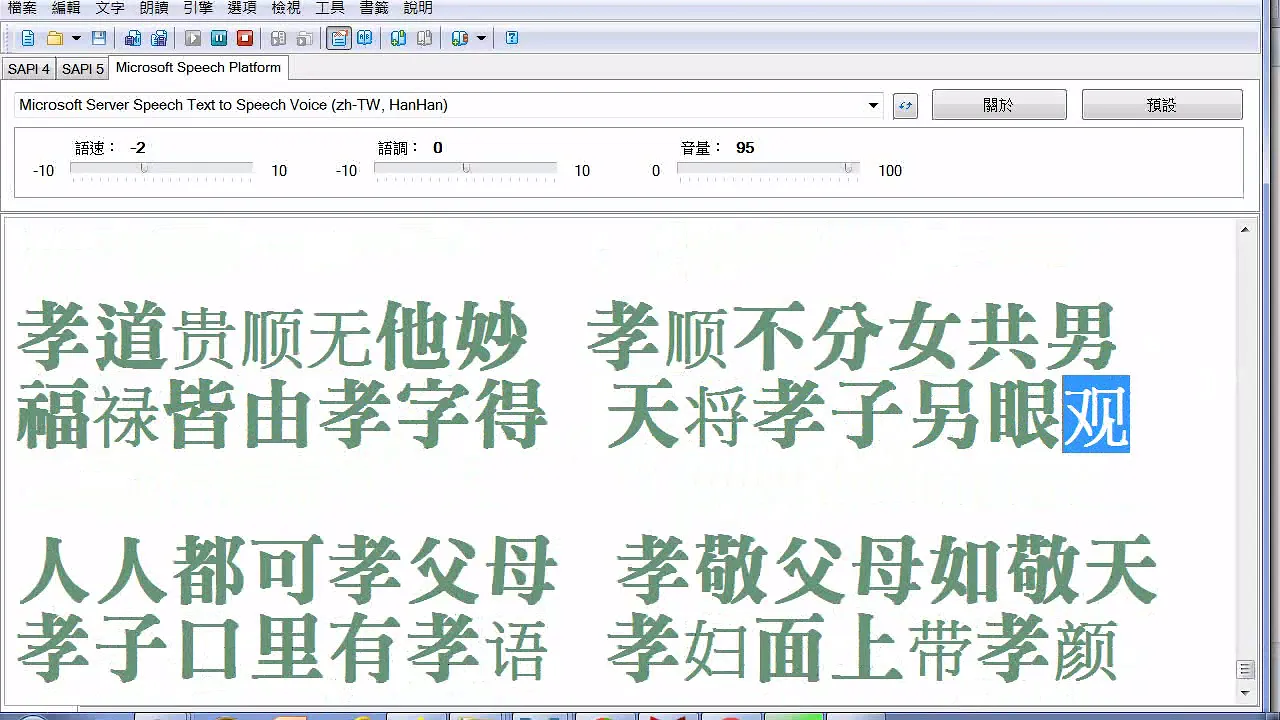
Task: Expand the arrow beside the bookmarks icon
Action: coord(481,38)
